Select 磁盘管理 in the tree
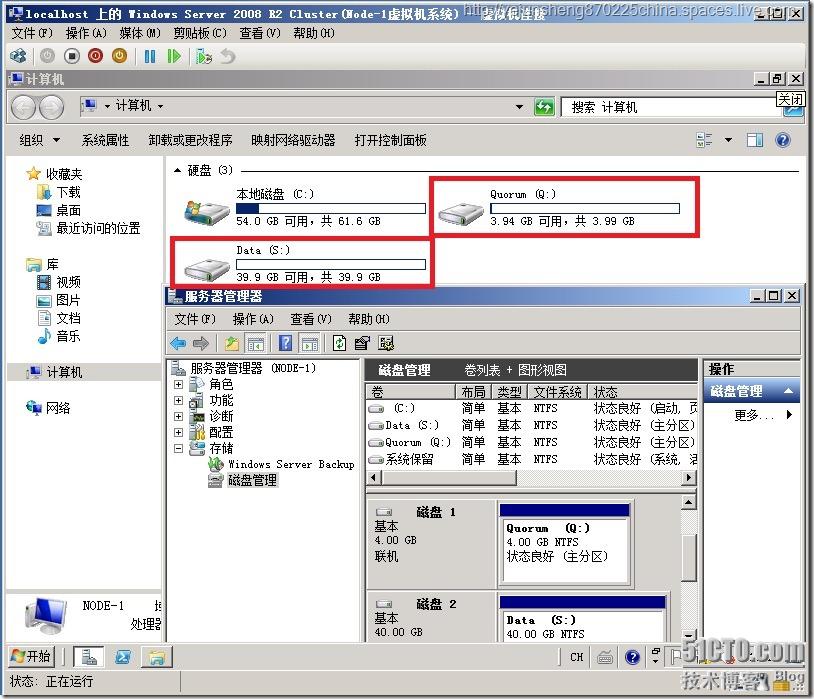The image size is (814, 699). 252,480
